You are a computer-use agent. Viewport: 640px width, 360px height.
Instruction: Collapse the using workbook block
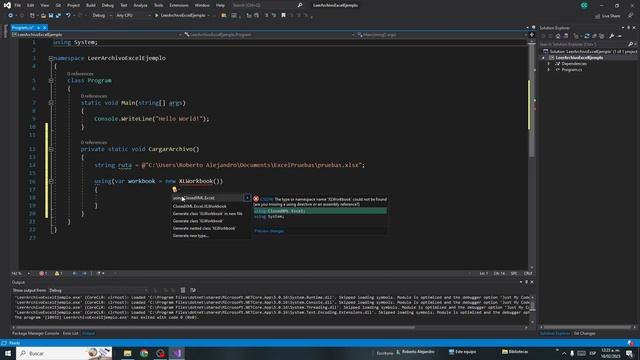51,181
